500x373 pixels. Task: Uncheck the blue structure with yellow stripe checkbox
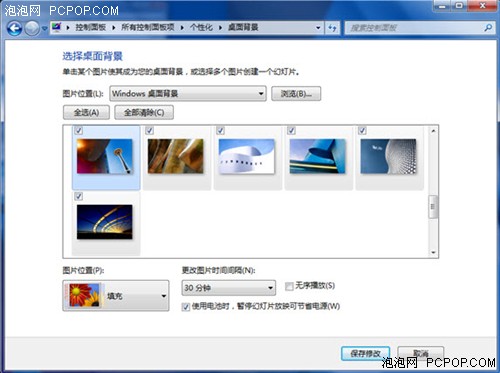(x=292, y=130)
